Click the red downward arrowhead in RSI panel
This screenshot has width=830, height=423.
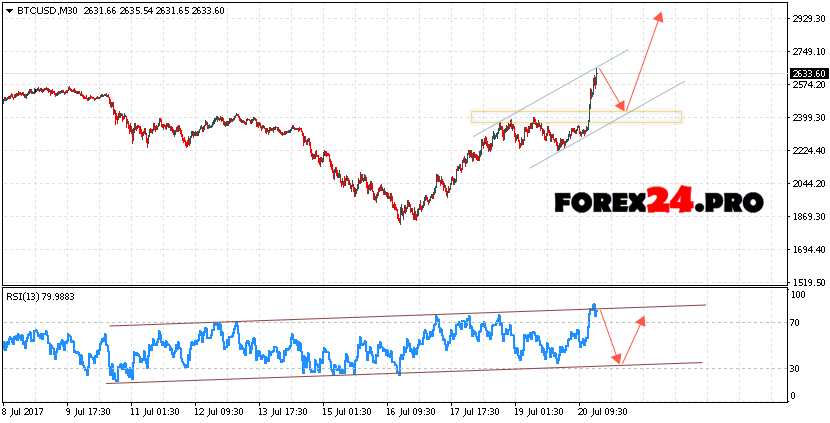[x=620, y=360]
